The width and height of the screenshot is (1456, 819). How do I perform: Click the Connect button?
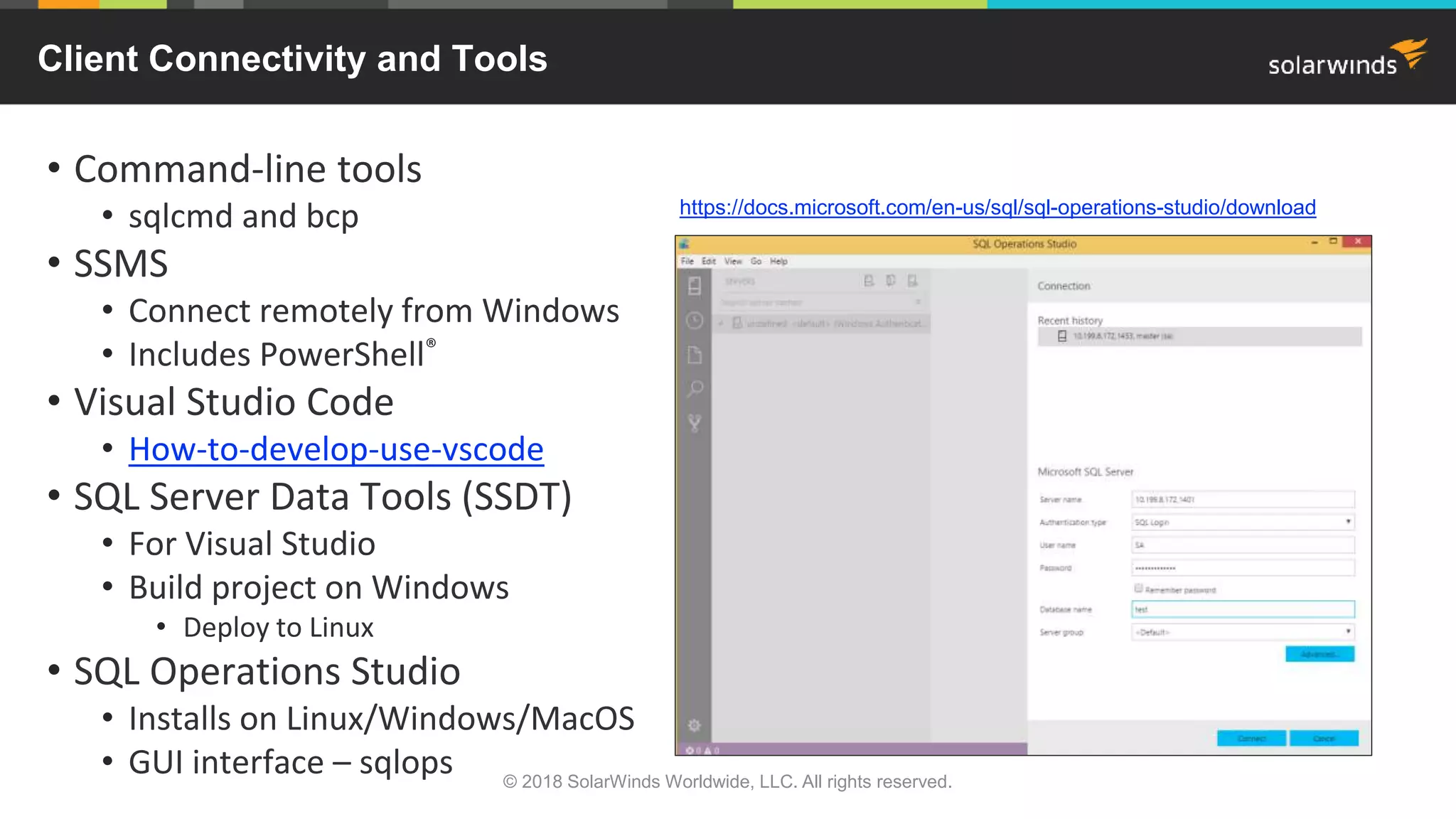pyautogui.click(x=1251, y=738)
